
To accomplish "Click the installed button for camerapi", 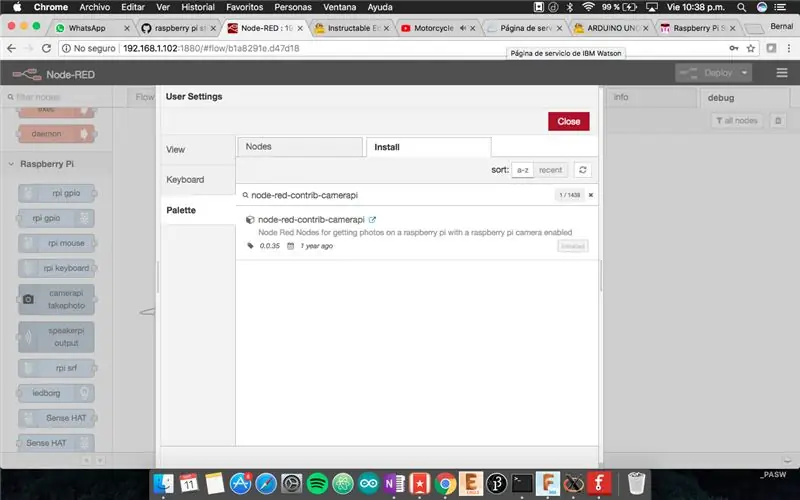I will pos(572,246).
